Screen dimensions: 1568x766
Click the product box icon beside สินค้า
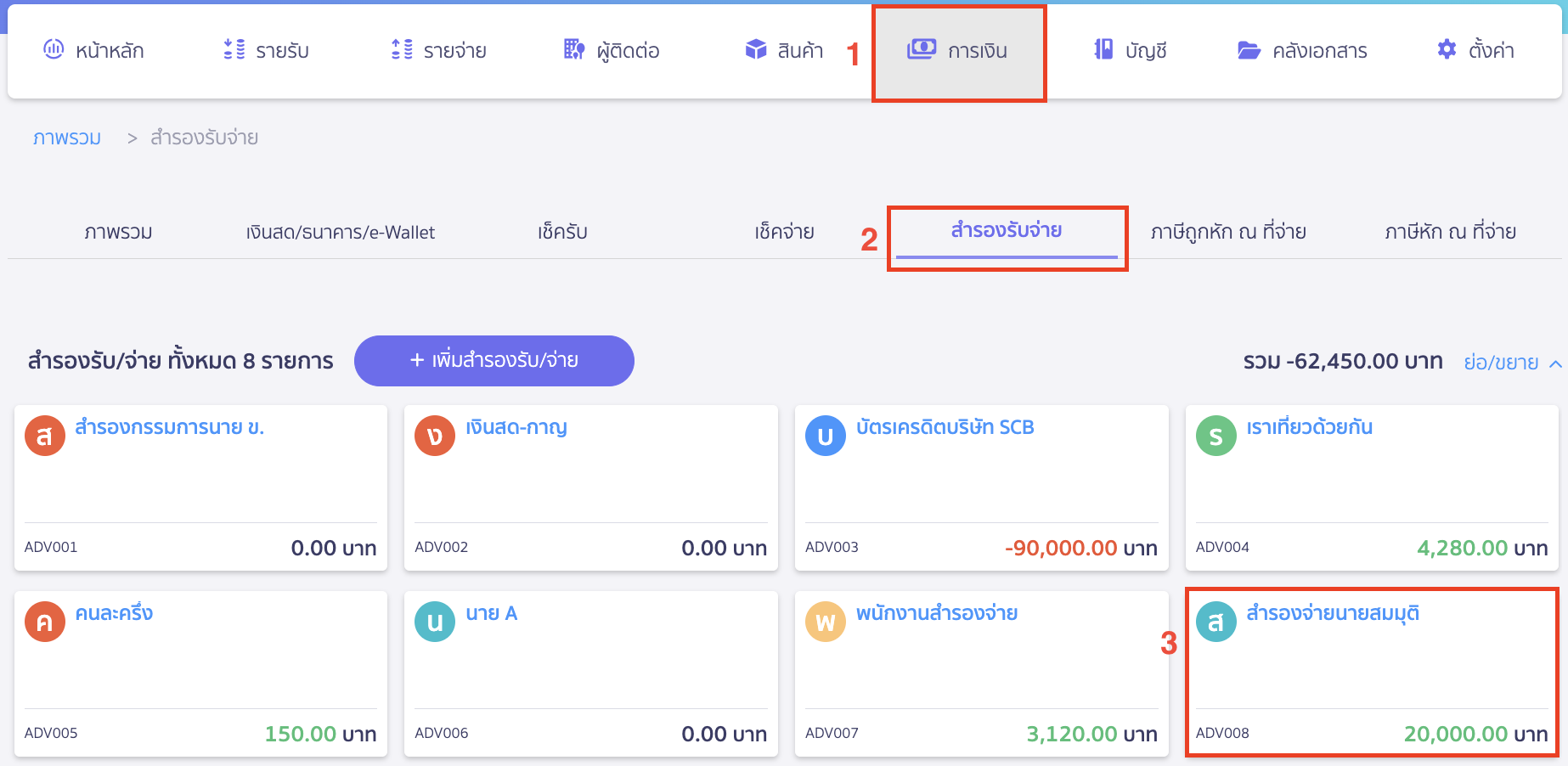[755, 49]
